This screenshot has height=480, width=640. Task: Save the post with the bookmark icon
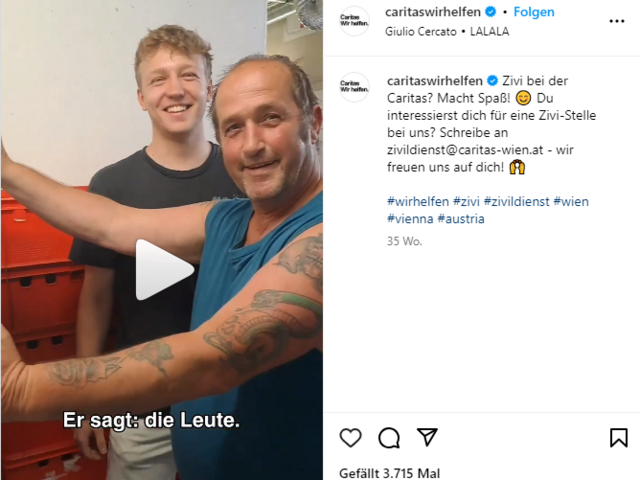pyautogui.click(x=618, y=438)
